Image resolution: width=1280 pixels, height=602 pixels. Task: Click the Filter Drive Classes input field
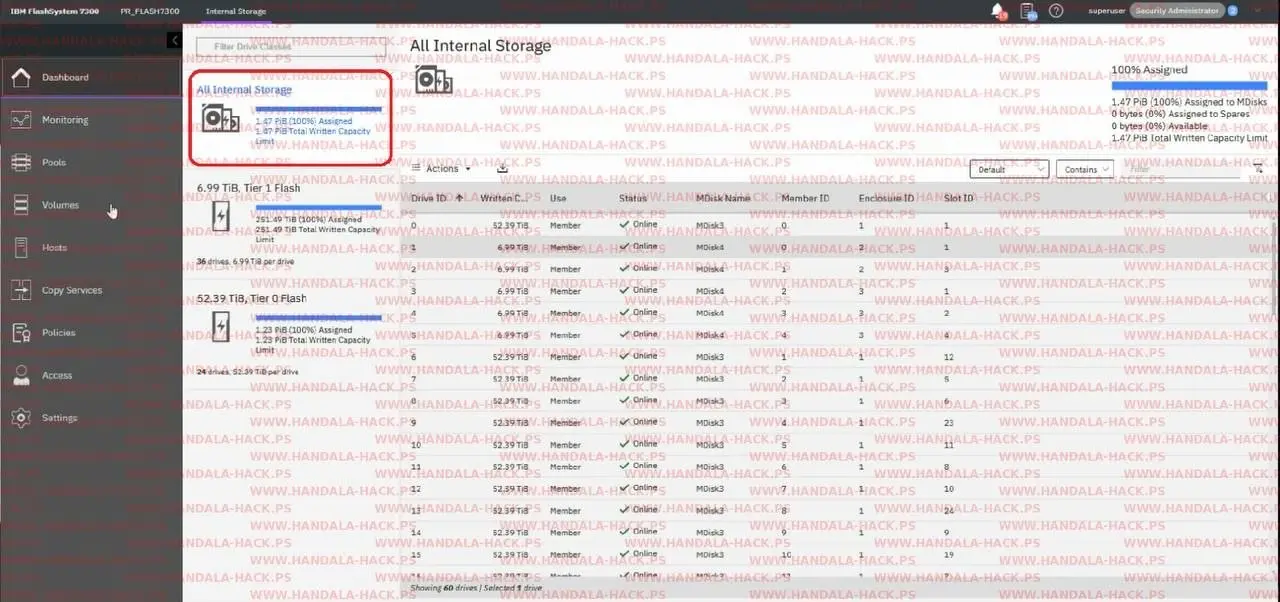tap(290, 47)
